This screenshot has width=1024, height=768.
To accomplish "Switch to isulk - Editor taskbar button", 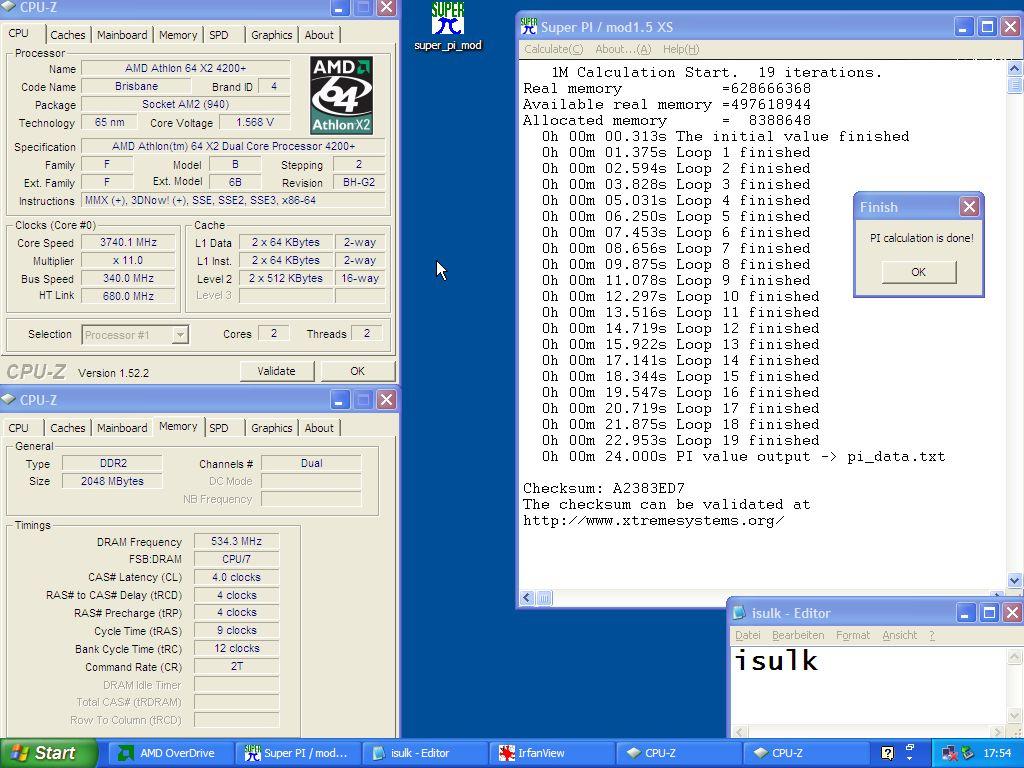I will tap(424, 753).
